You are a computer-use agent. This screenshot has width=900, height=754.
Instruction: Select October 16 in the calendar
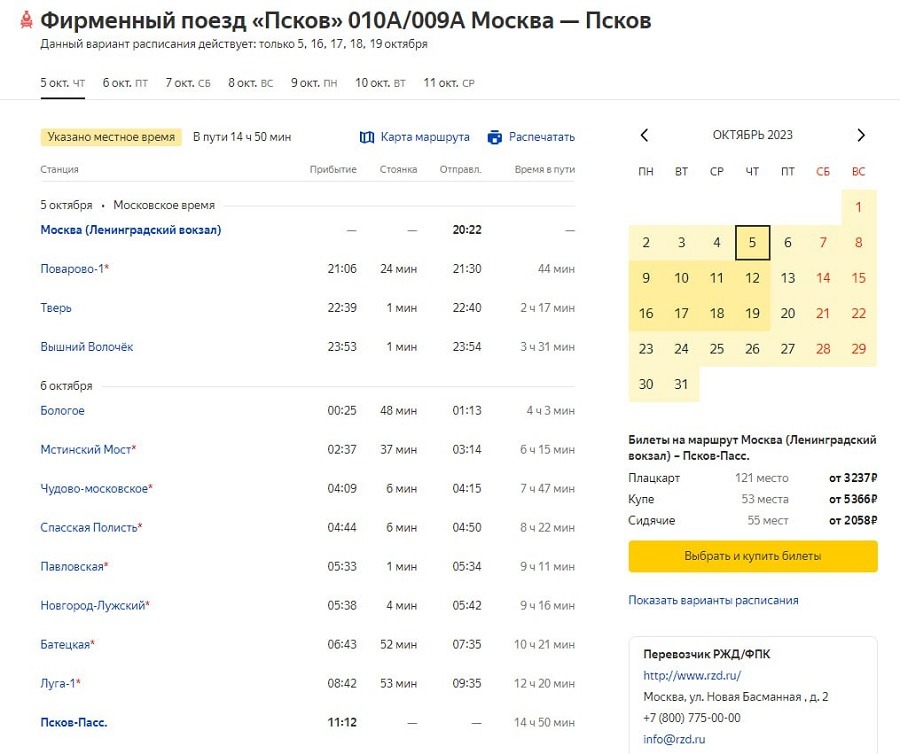[646, 313]
